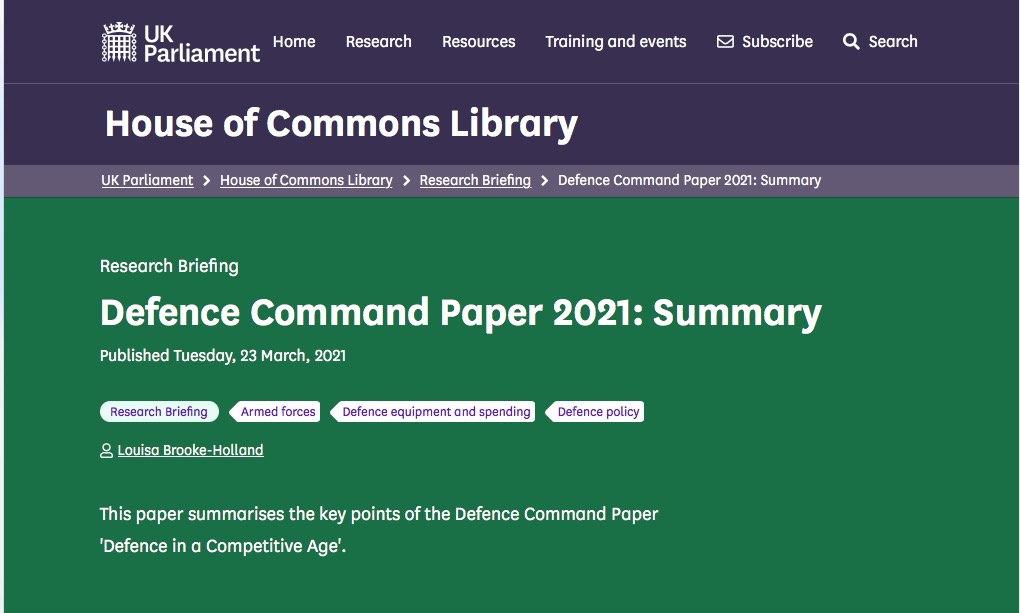Click the Search label in header
Viewport: 1020px width, 613px height.
pos(893,42)
